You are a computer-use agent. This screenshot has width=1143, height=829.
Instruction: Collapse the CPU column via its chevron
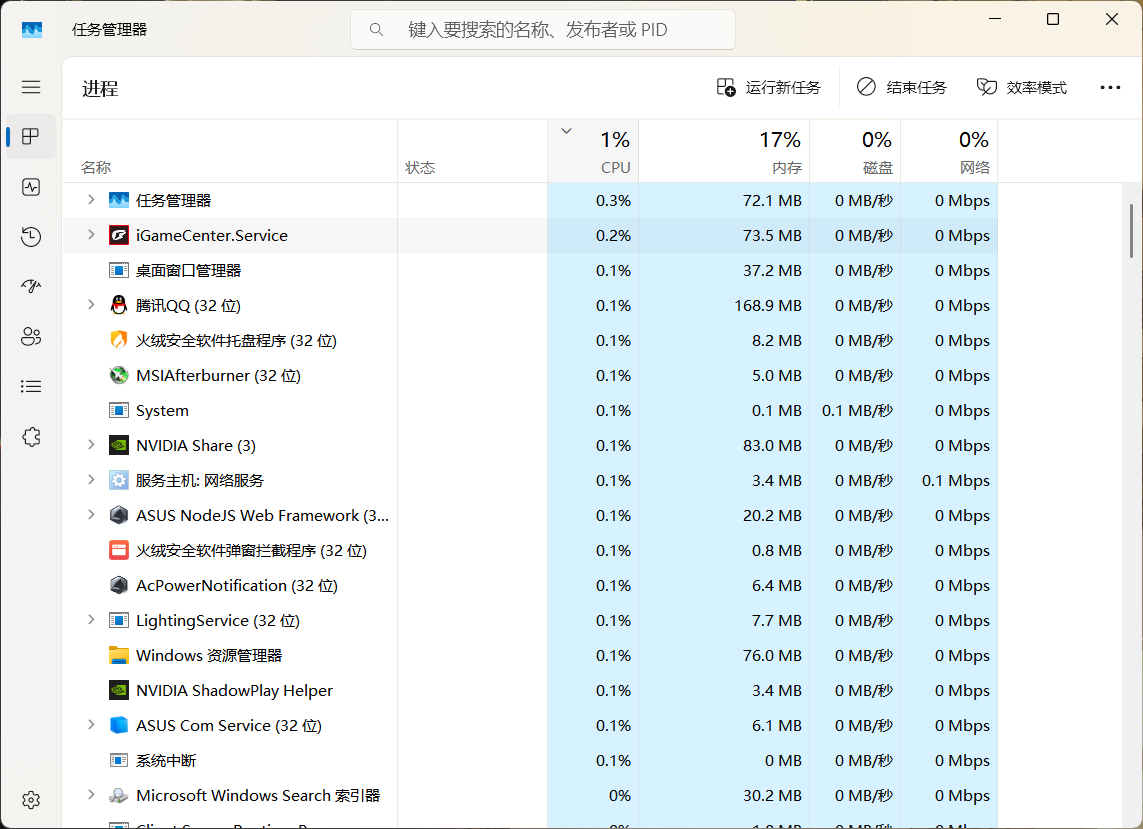[566, 130]
